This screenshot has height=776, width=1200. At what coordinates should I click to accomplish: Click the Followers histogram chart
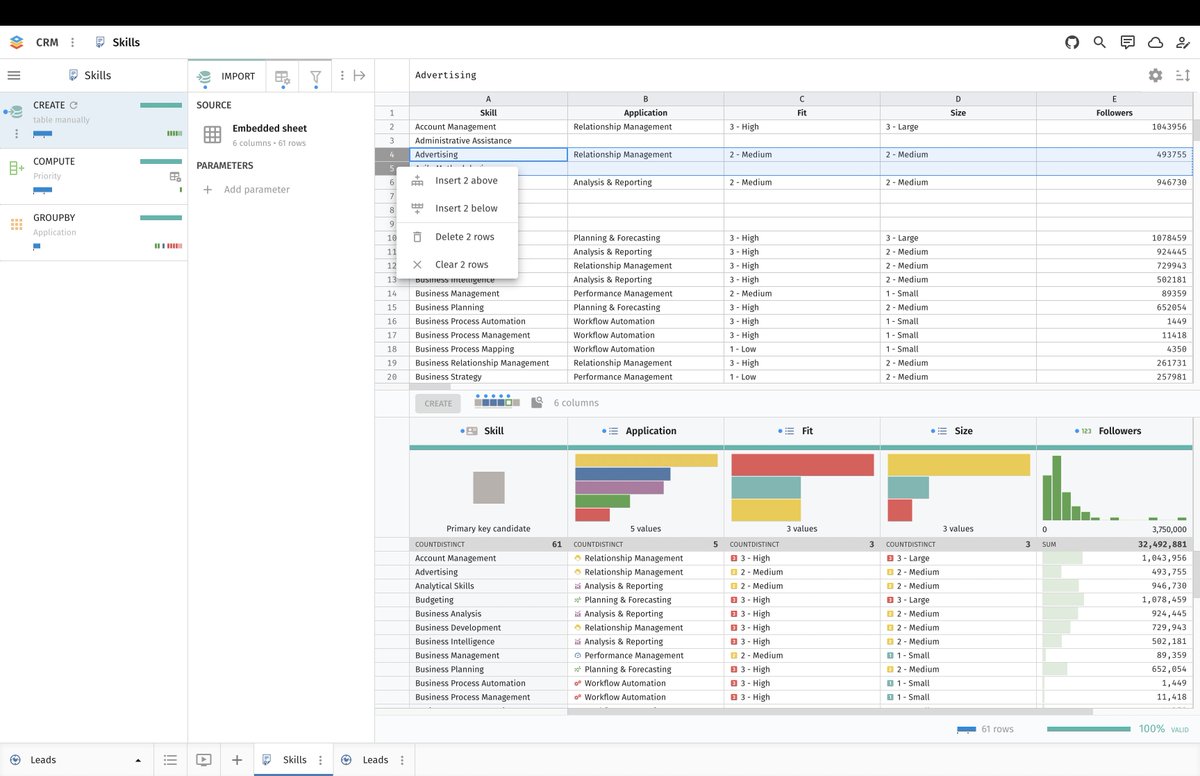(x=1115, y=486)
